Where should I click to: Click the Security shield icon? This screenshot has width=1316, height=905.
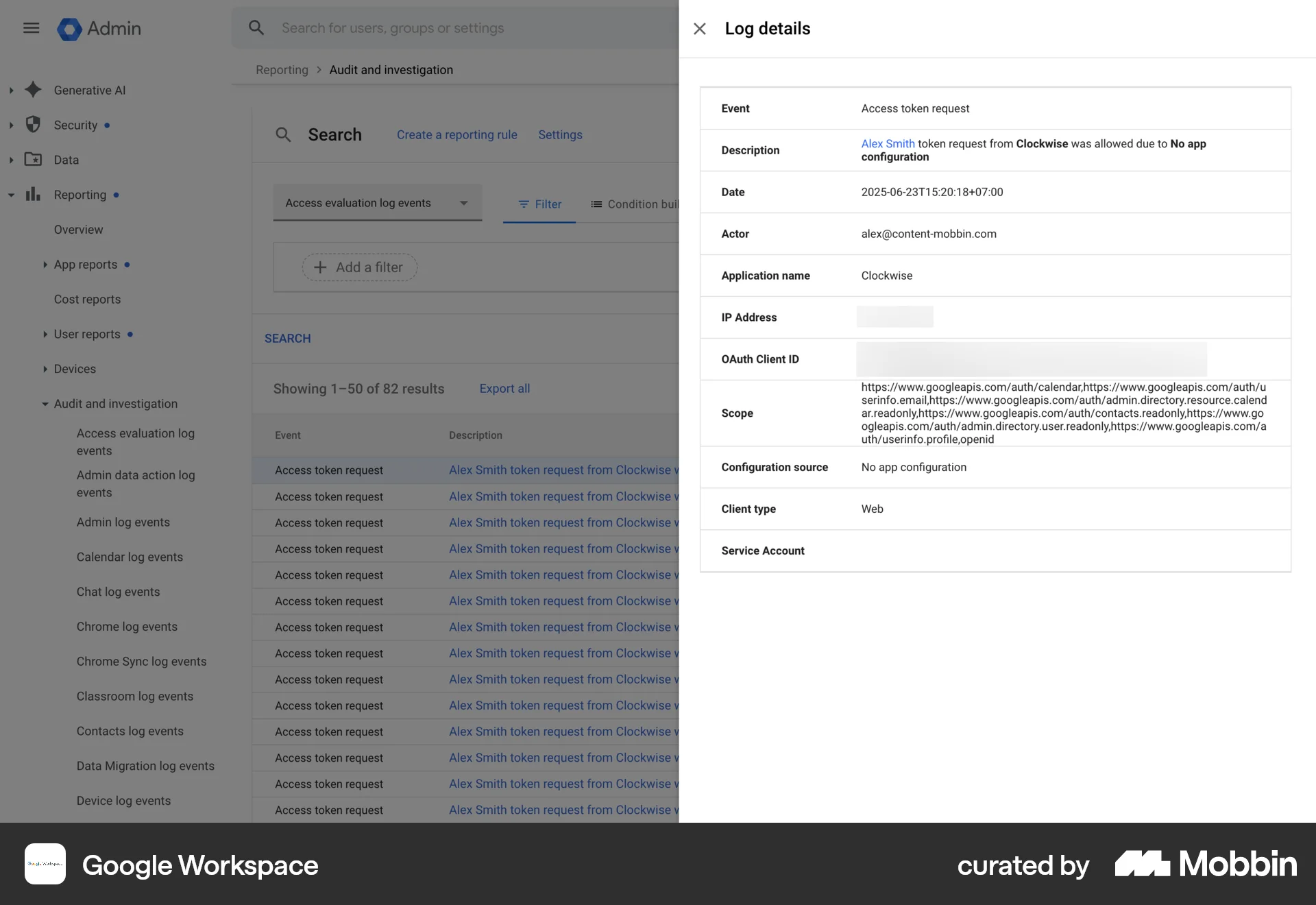(x=33, y=125)
